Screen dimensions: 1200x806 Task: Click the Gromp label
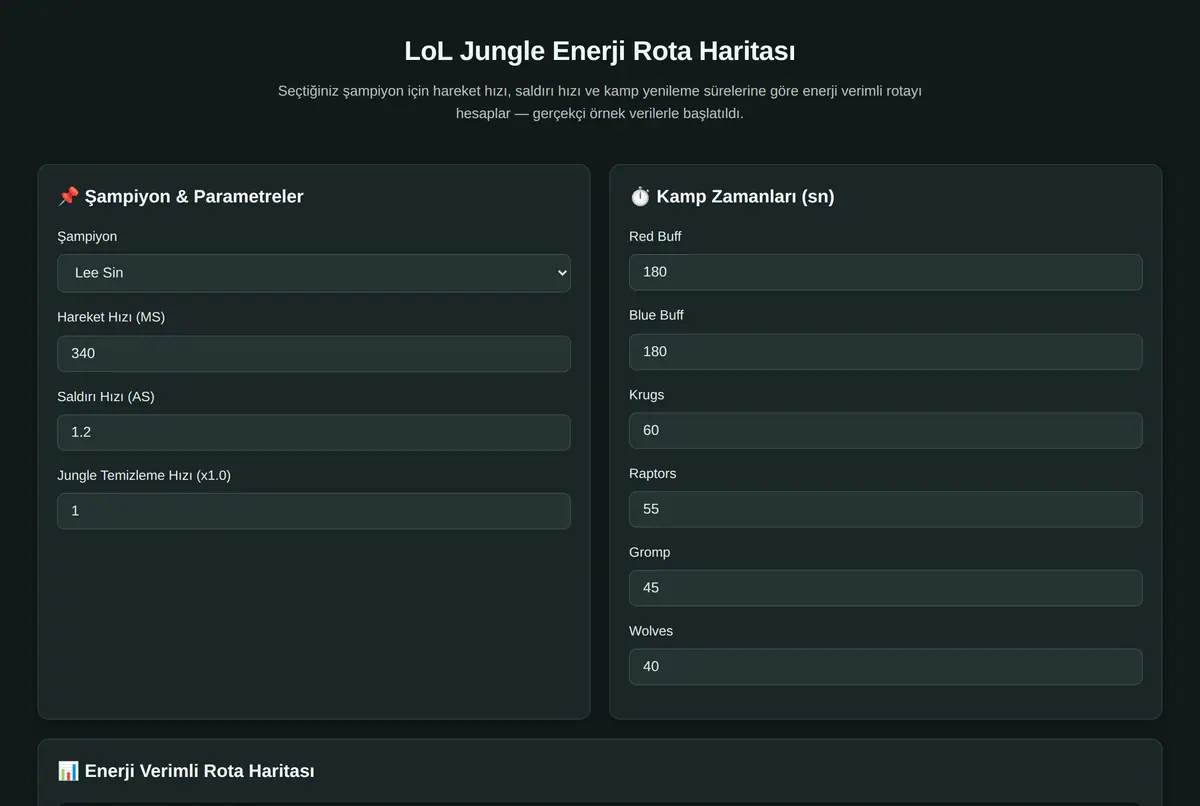click(650, 552)
